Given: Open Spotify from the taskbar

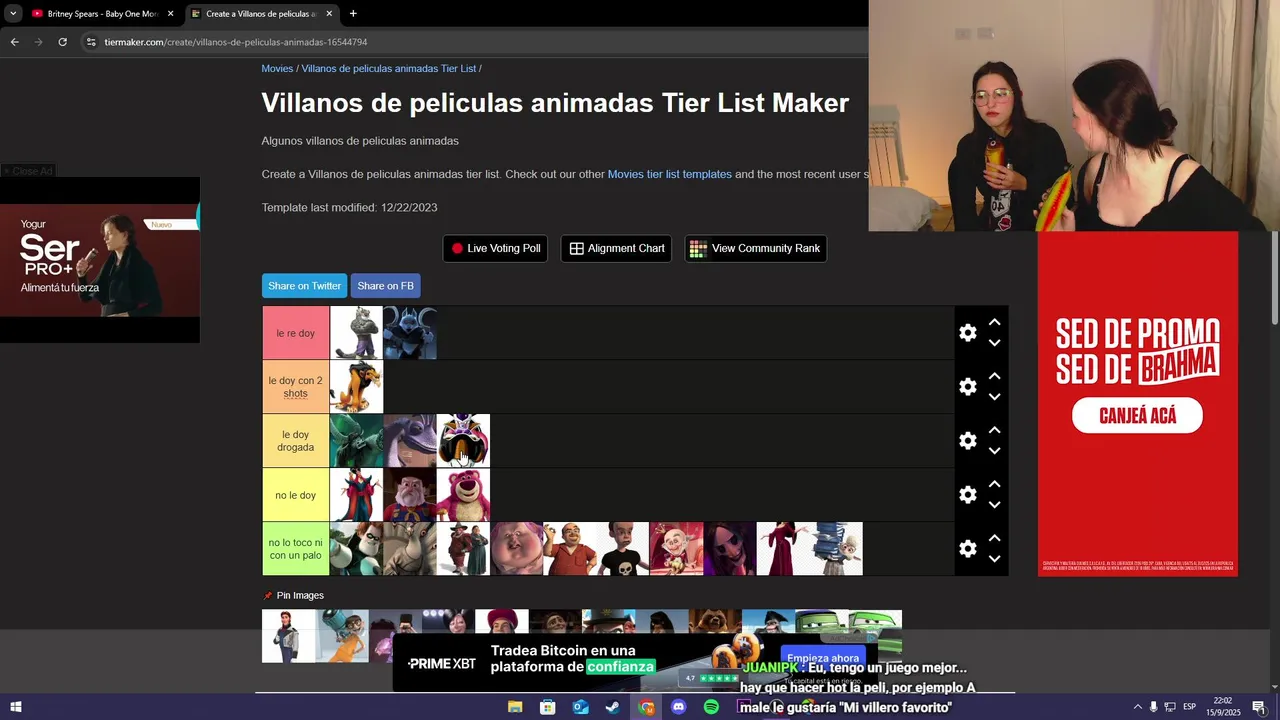Looking at the screenshot, I should [711, 707].
